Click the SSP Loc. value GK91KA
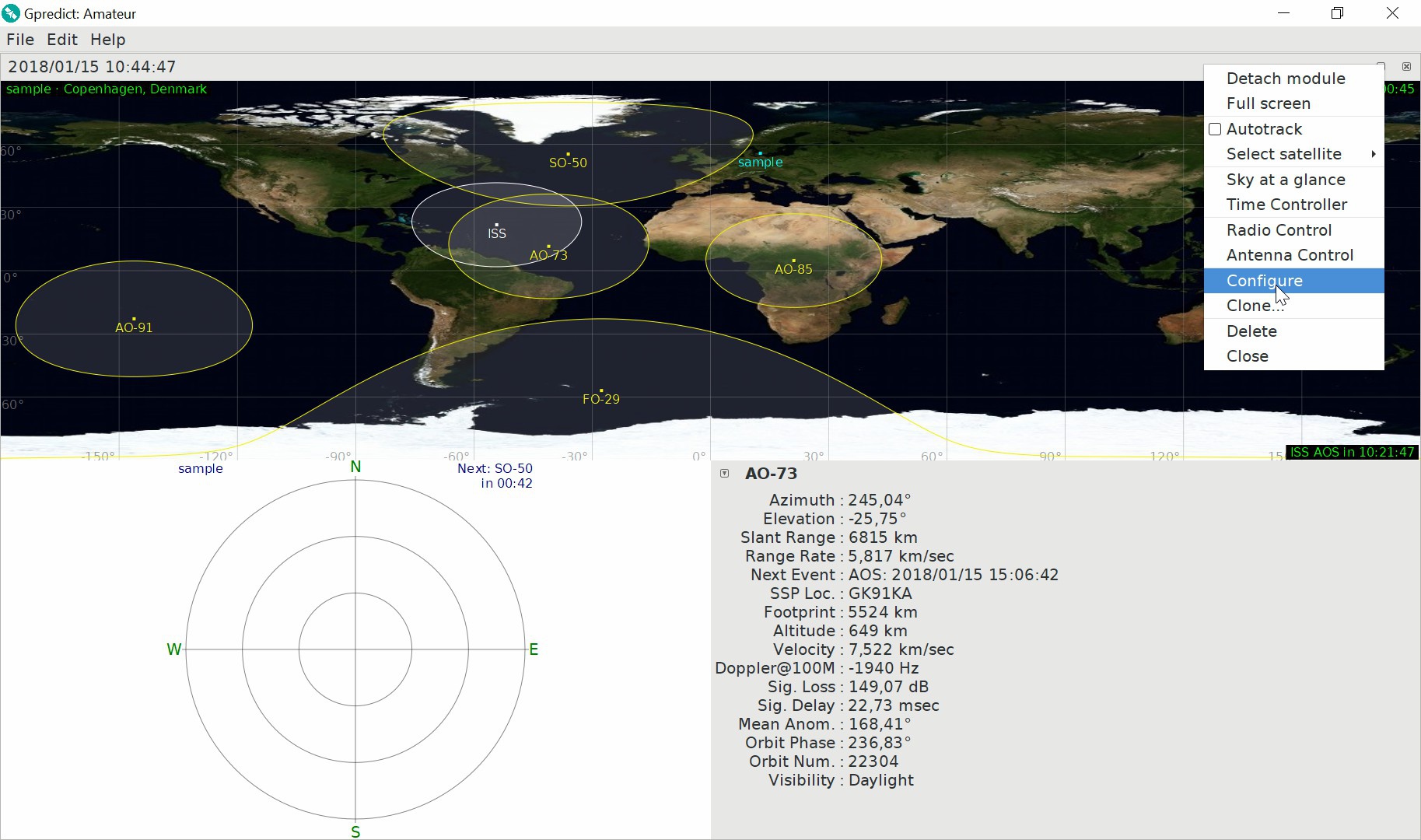 (x=880, y=593)
